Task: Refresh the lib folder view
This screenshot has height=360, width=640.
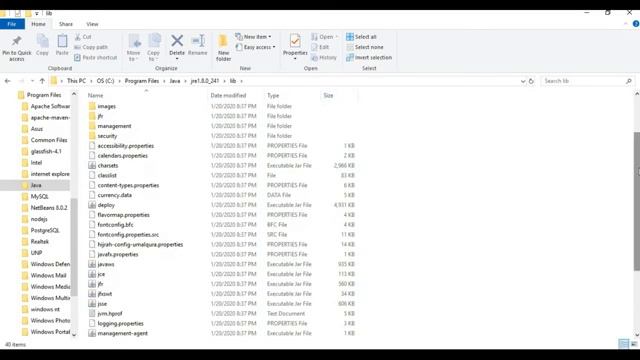Action: (x=531, y=81)
